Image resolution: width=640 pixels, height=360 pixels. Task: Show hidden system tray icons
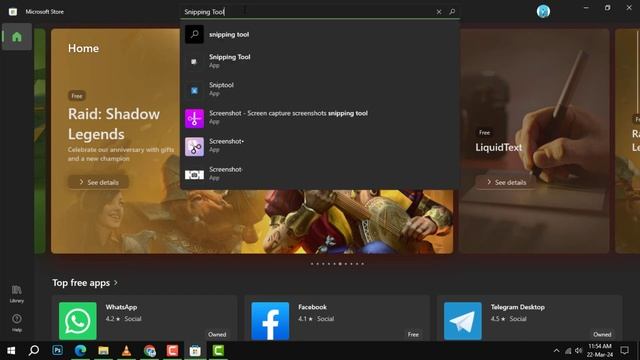(556, 351)
